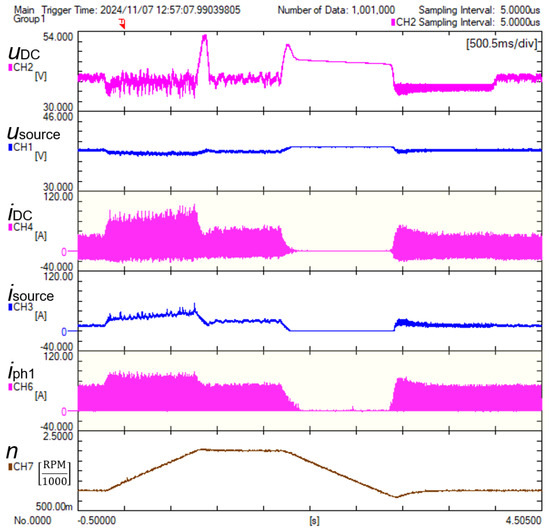Select the CH1 blue legend swatch
The image size is (550, 531).
[11, 147]
